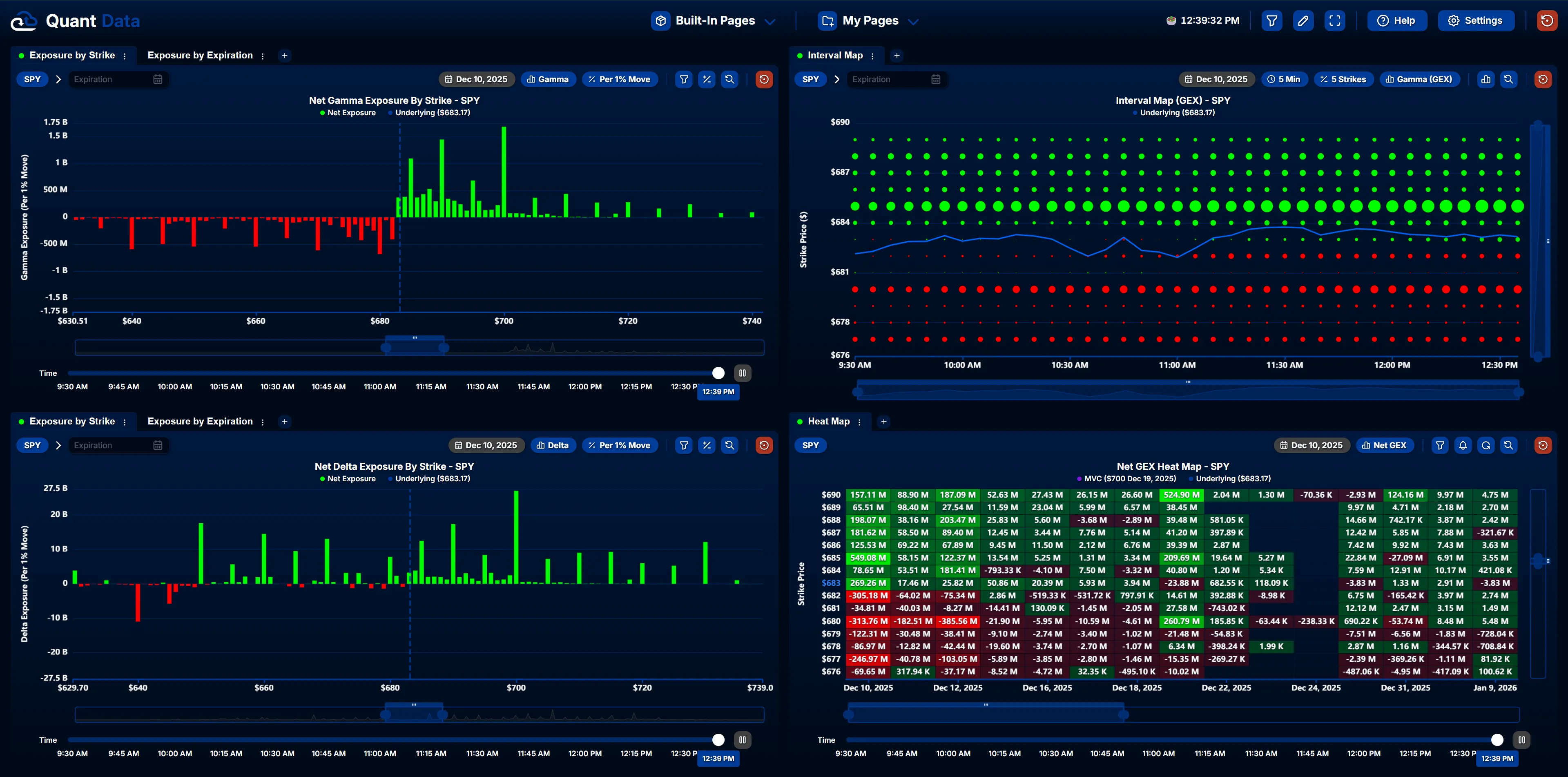
Task: Pause the Heat Map time playback
Action: (1521, 740)
